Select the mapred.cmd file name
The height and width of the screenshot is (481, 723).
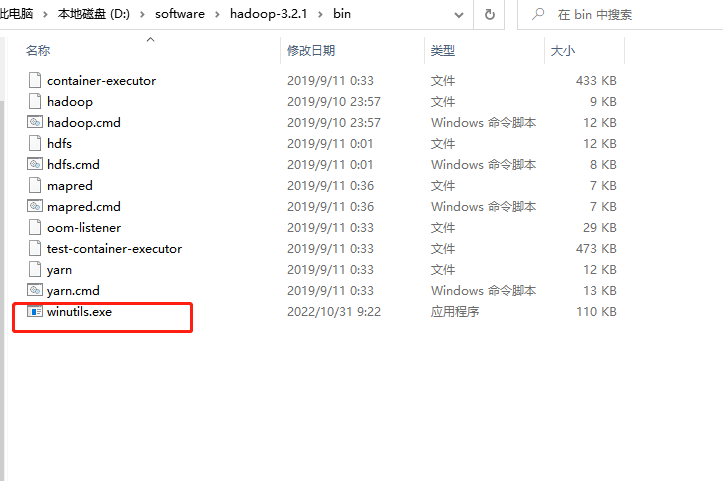point(83,207)
